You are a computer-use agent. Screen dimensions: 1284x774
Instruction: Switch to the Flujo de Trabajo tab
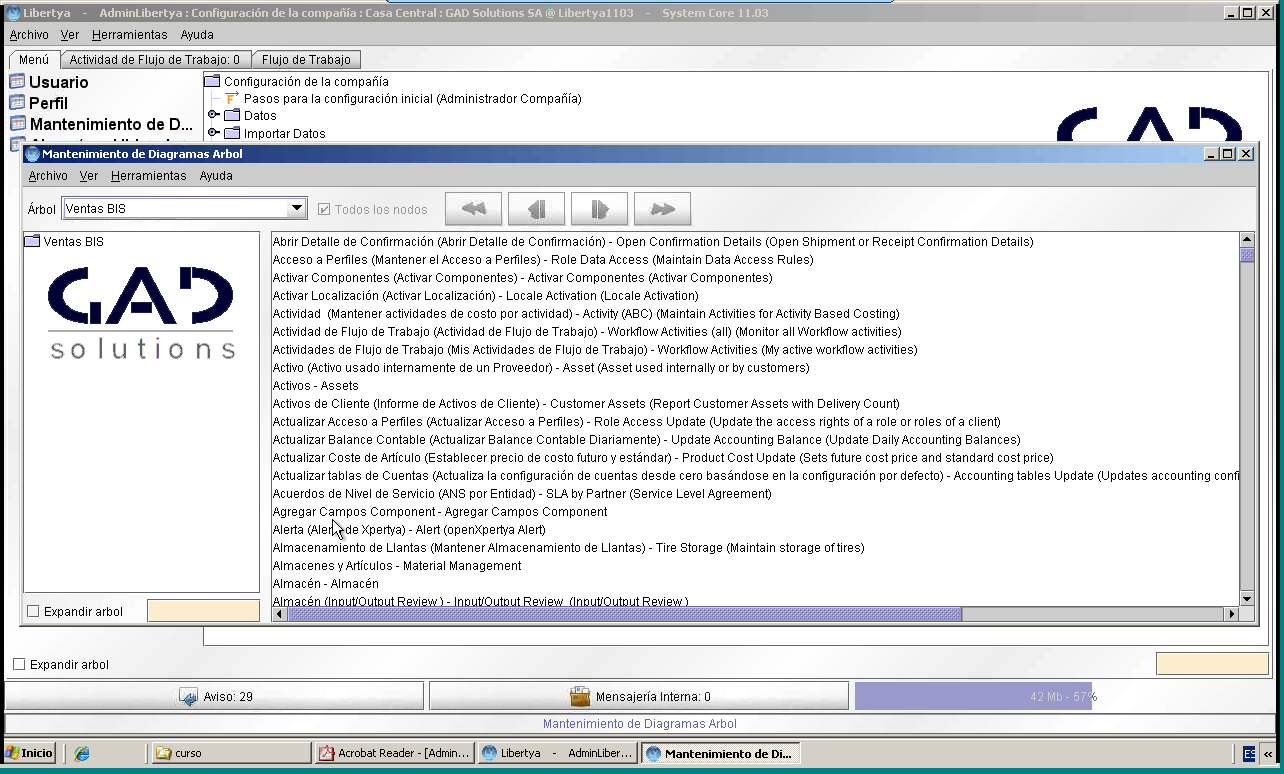tap(306, 60)
